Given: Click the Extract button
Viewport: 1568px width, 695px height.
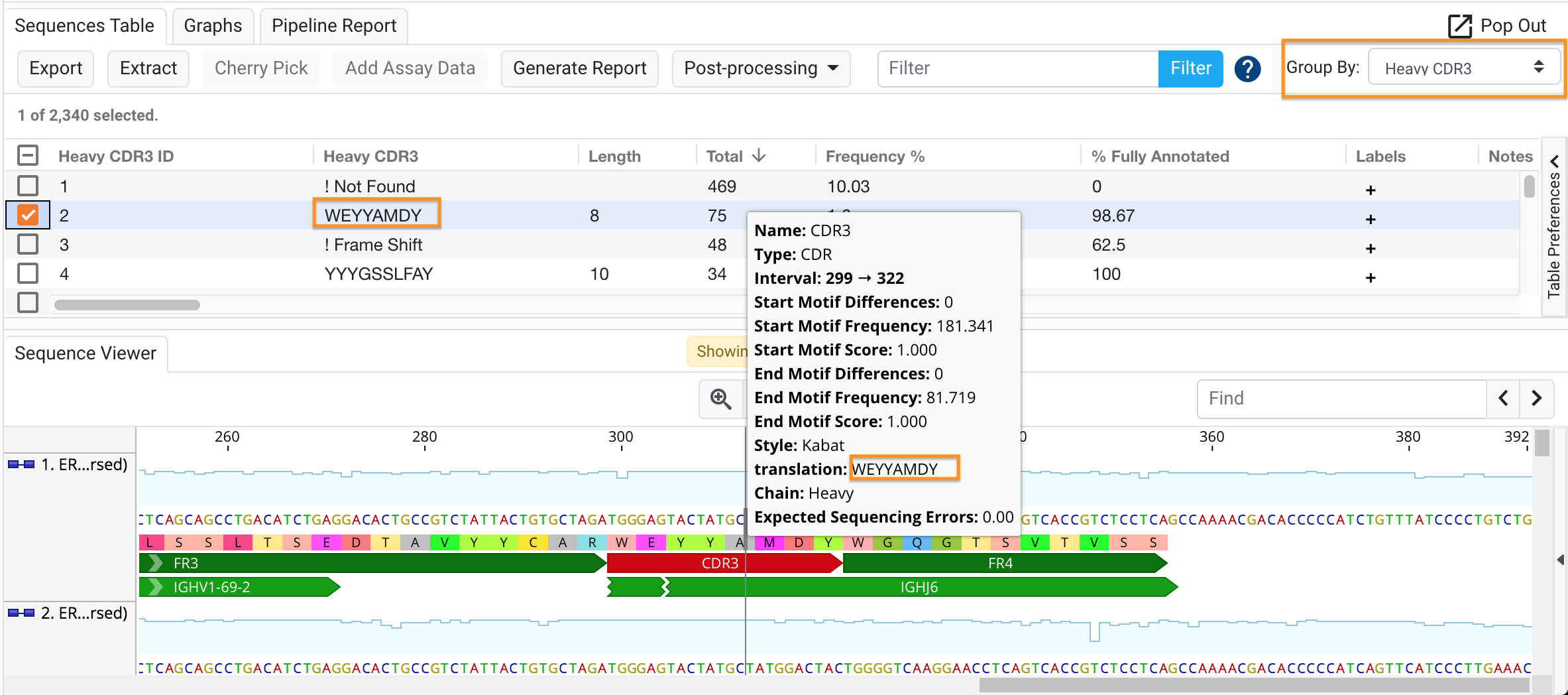Looking at the screenshot, I should 148,68.
